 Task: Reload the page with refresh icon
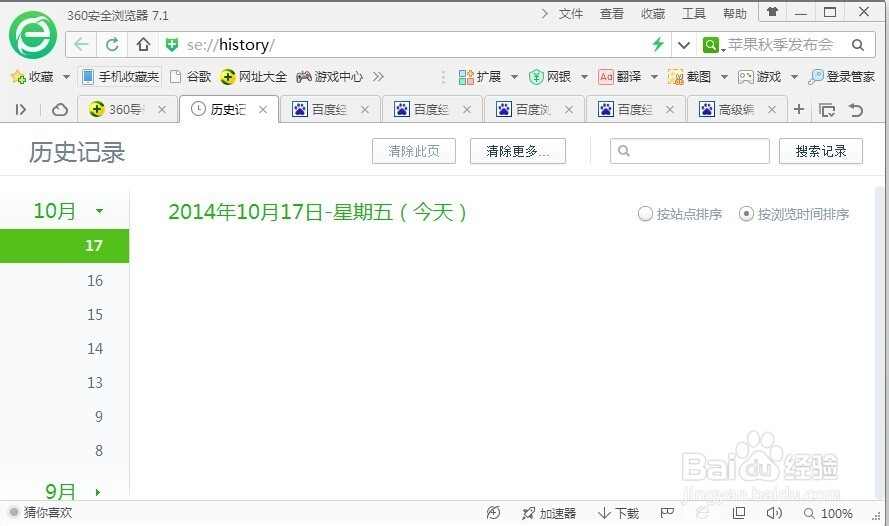[x=112, y=45]
